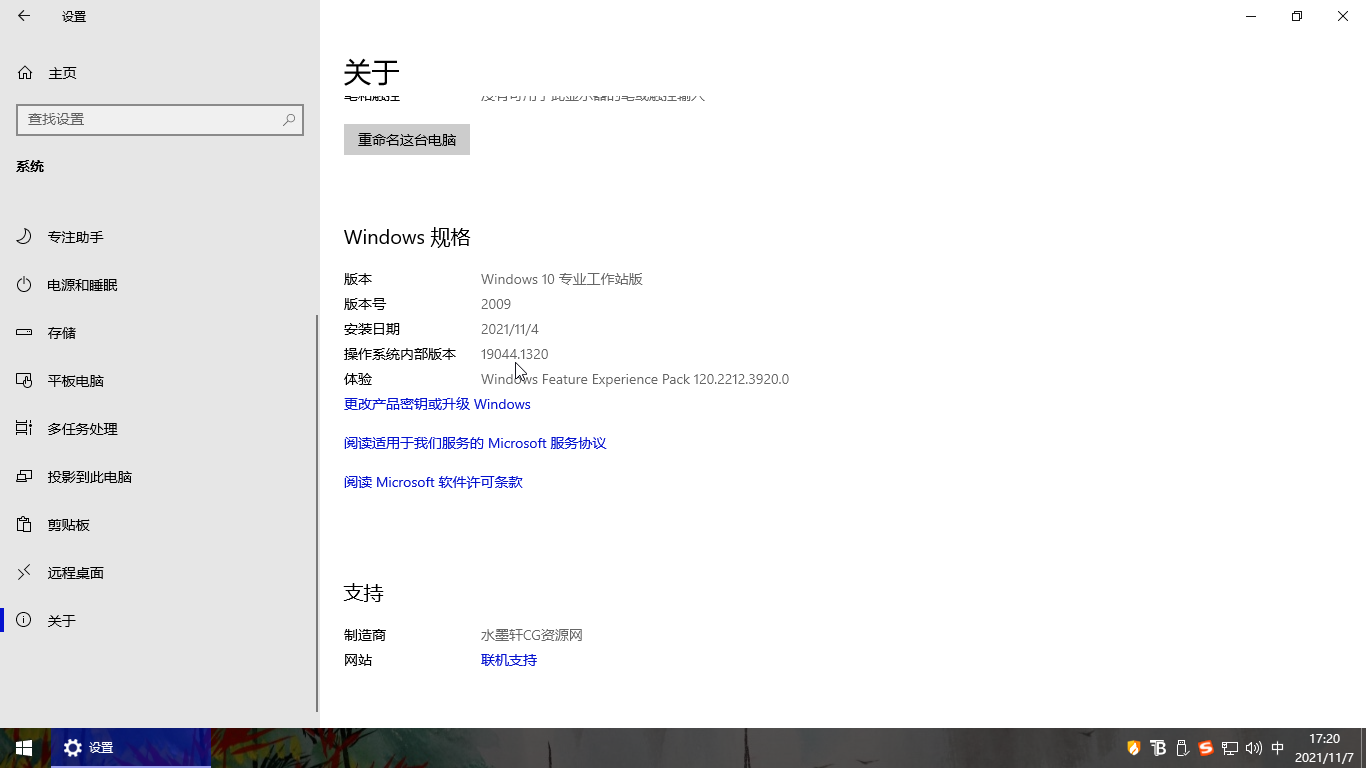The image size is (1366, 768).
Task: Click the Windows 10 专业工作站版 text
Action: point(562,279)
